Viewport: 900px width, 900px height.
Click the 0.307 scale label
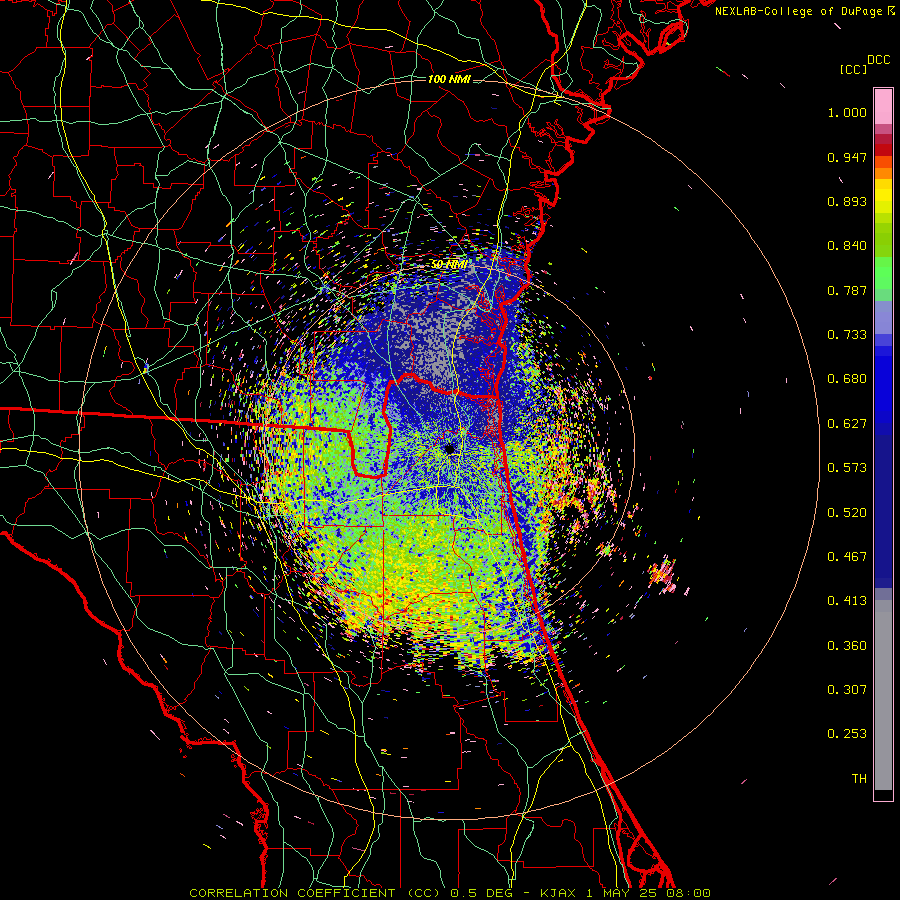(x=847, y=690)
